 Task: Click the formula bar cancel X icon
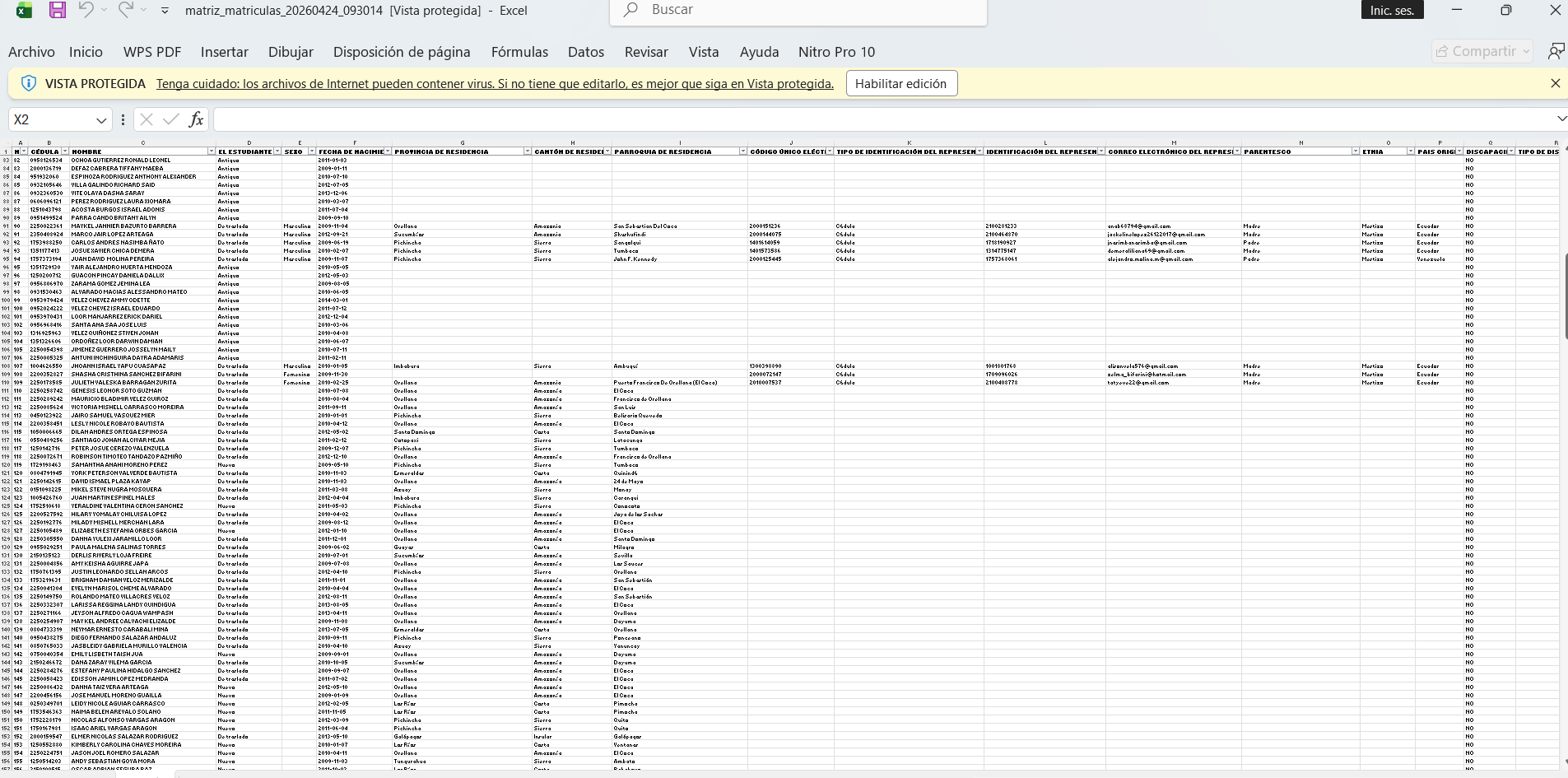[x=147, y=119]
